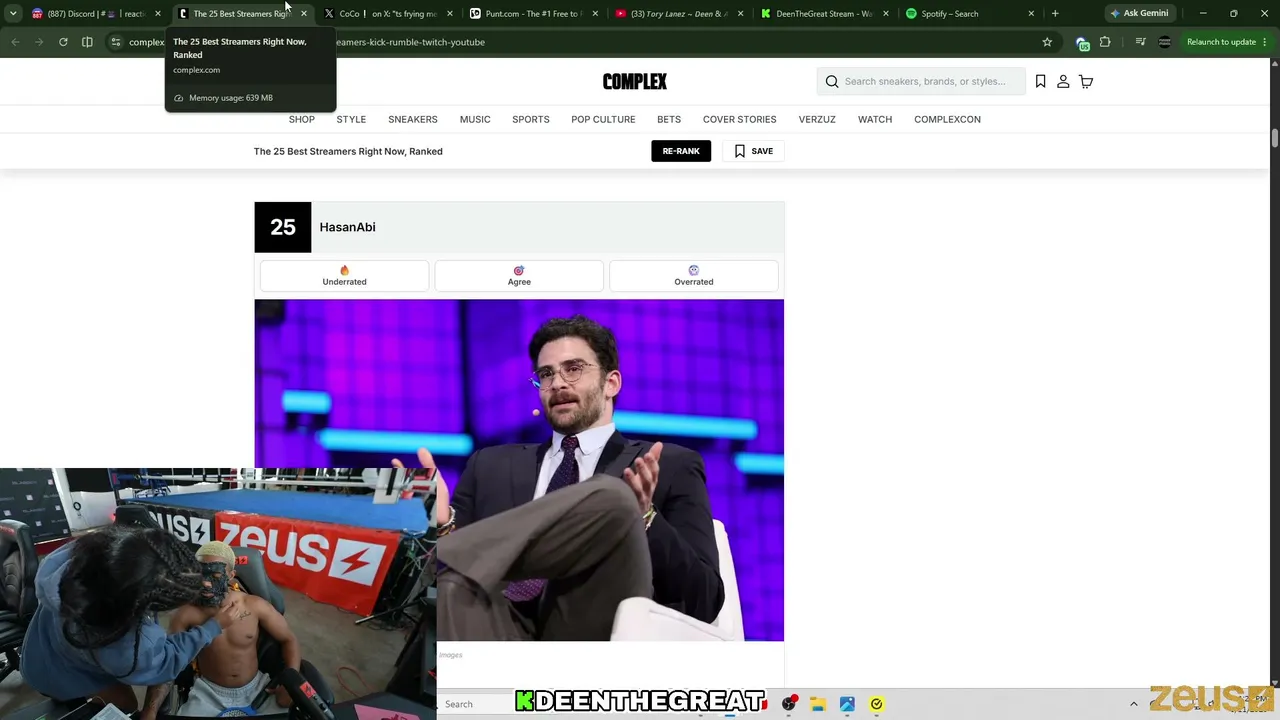1280x720 pixels.
Task: Open the Chrome three-dot menu
Action: click(x=1264, y=42)
